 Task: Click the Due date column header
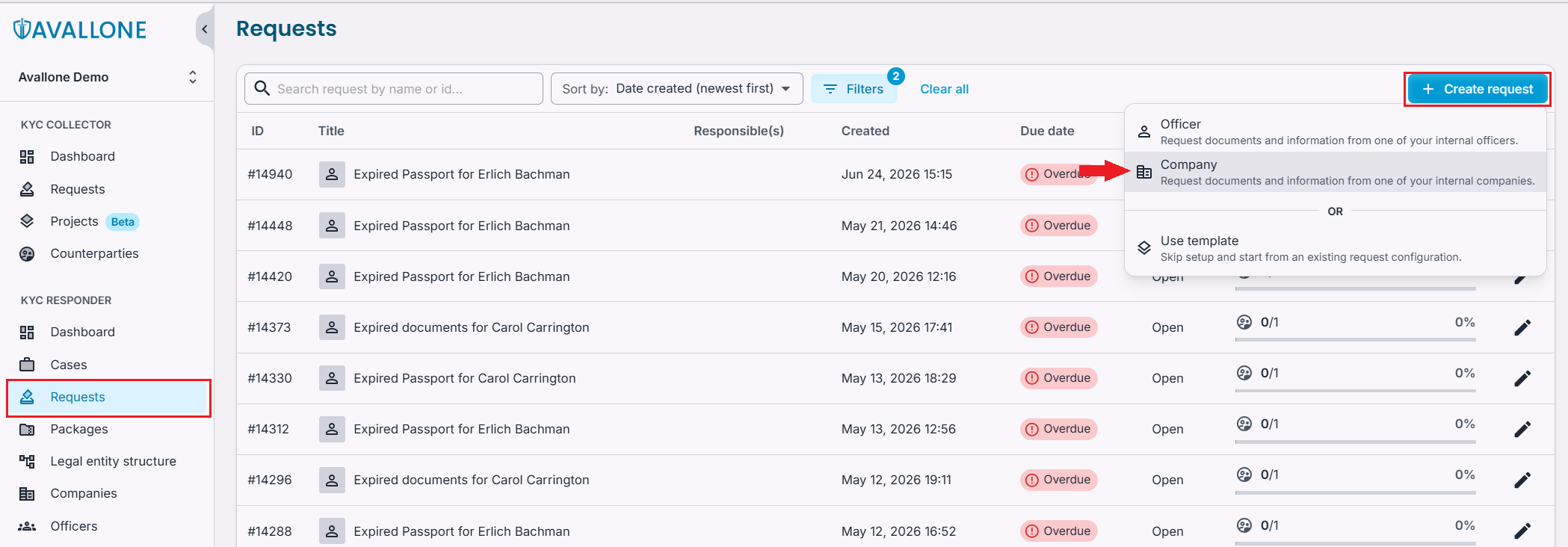(1047, 131)
